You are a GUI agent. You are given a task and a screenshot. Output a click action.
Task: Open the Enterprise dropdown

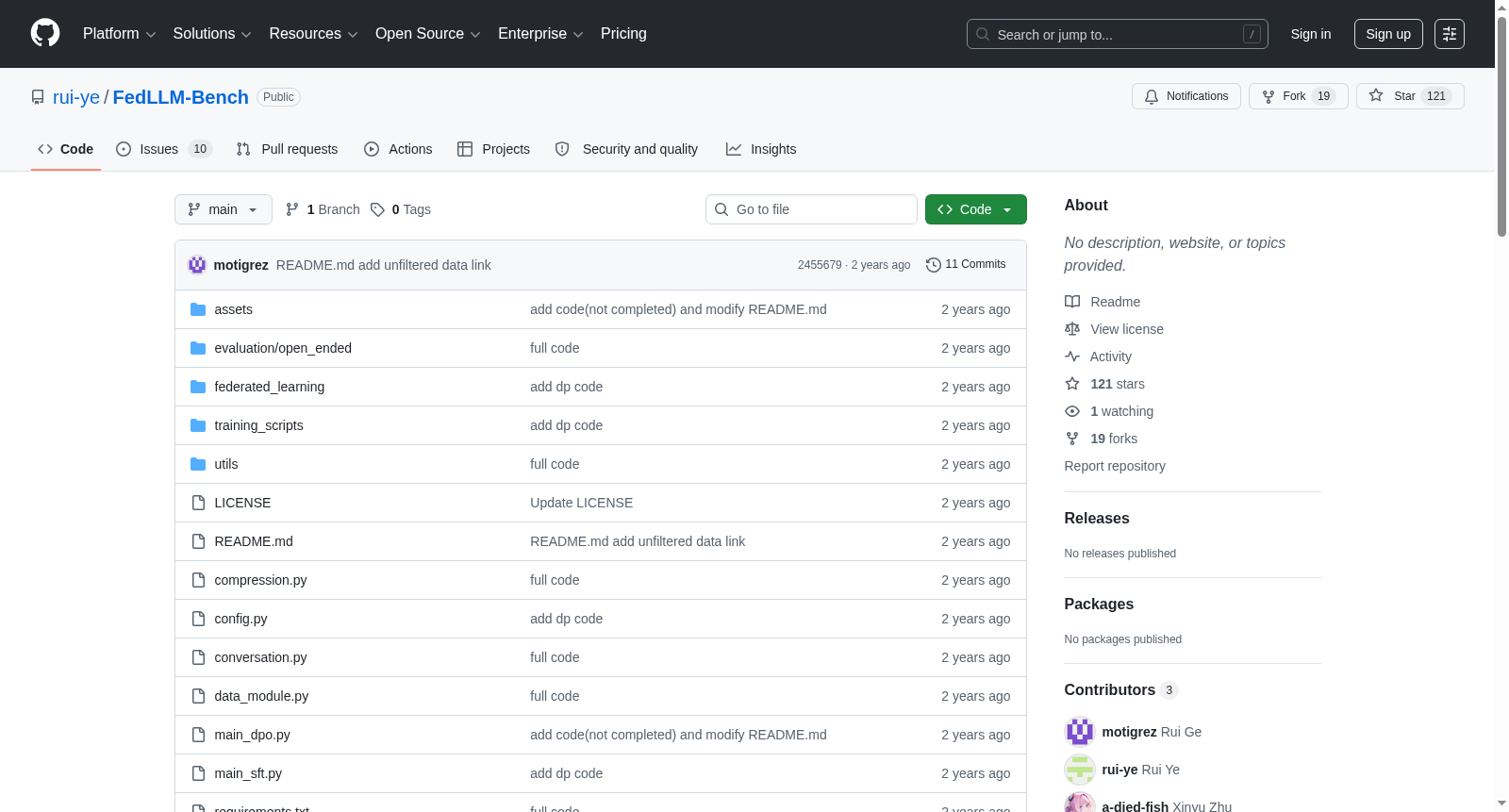point(540,34)
